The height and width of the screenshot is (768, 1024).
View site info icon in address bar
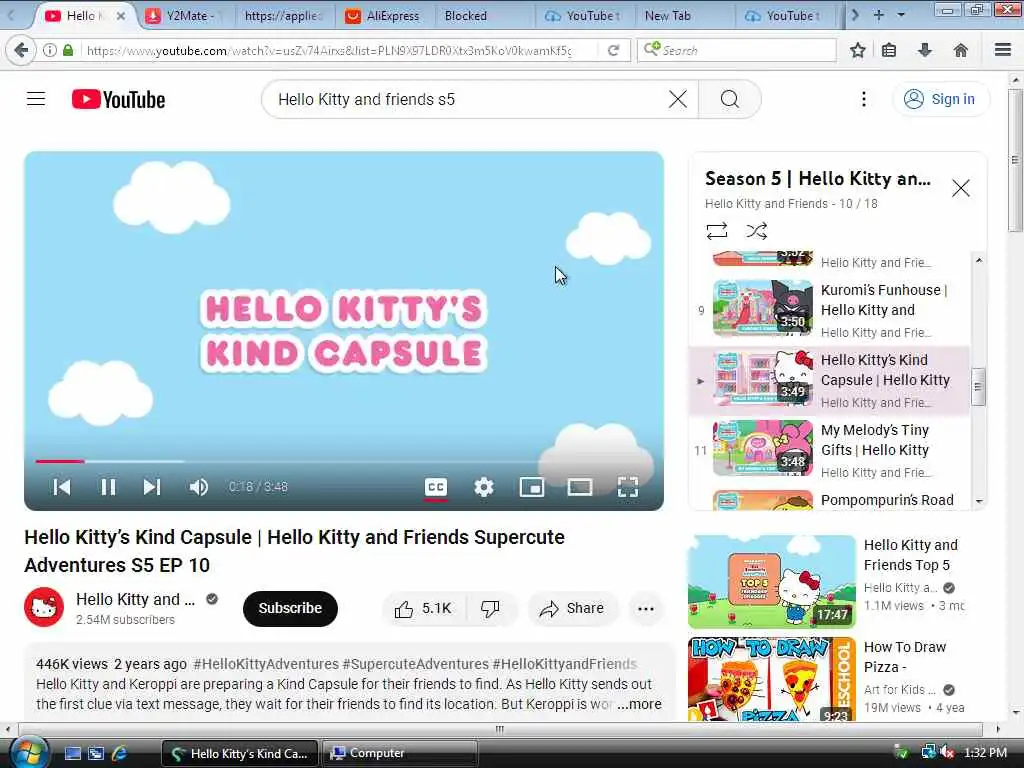(50, 50)
